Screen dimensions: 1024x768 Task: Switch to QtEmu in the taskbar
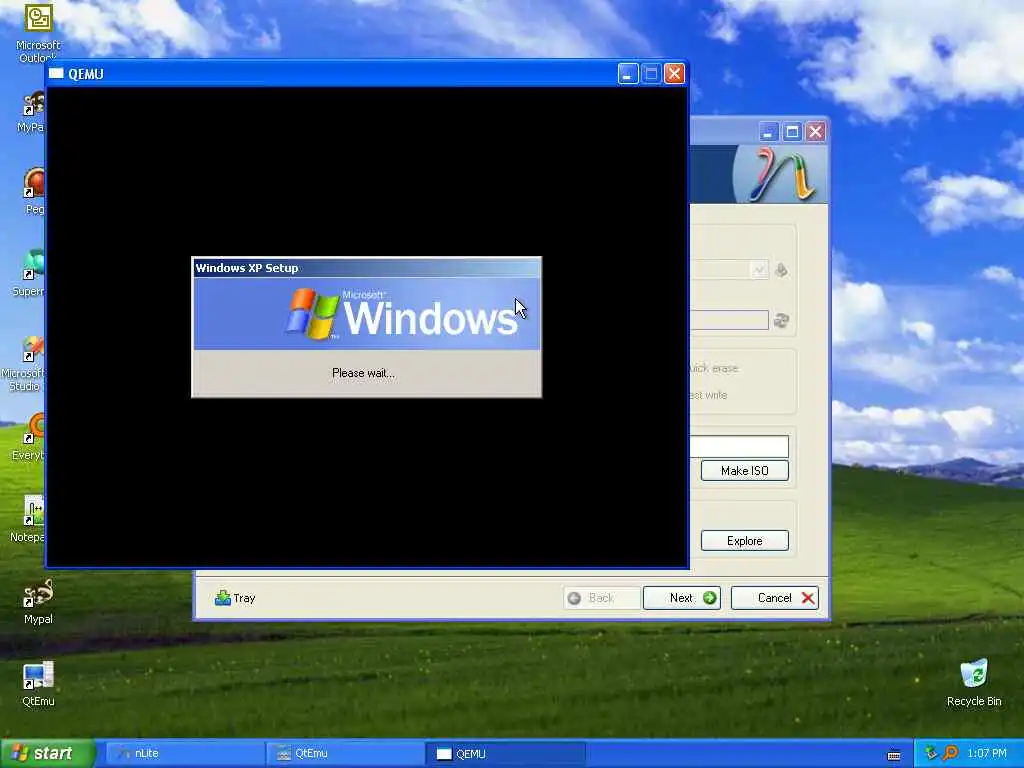345,754
